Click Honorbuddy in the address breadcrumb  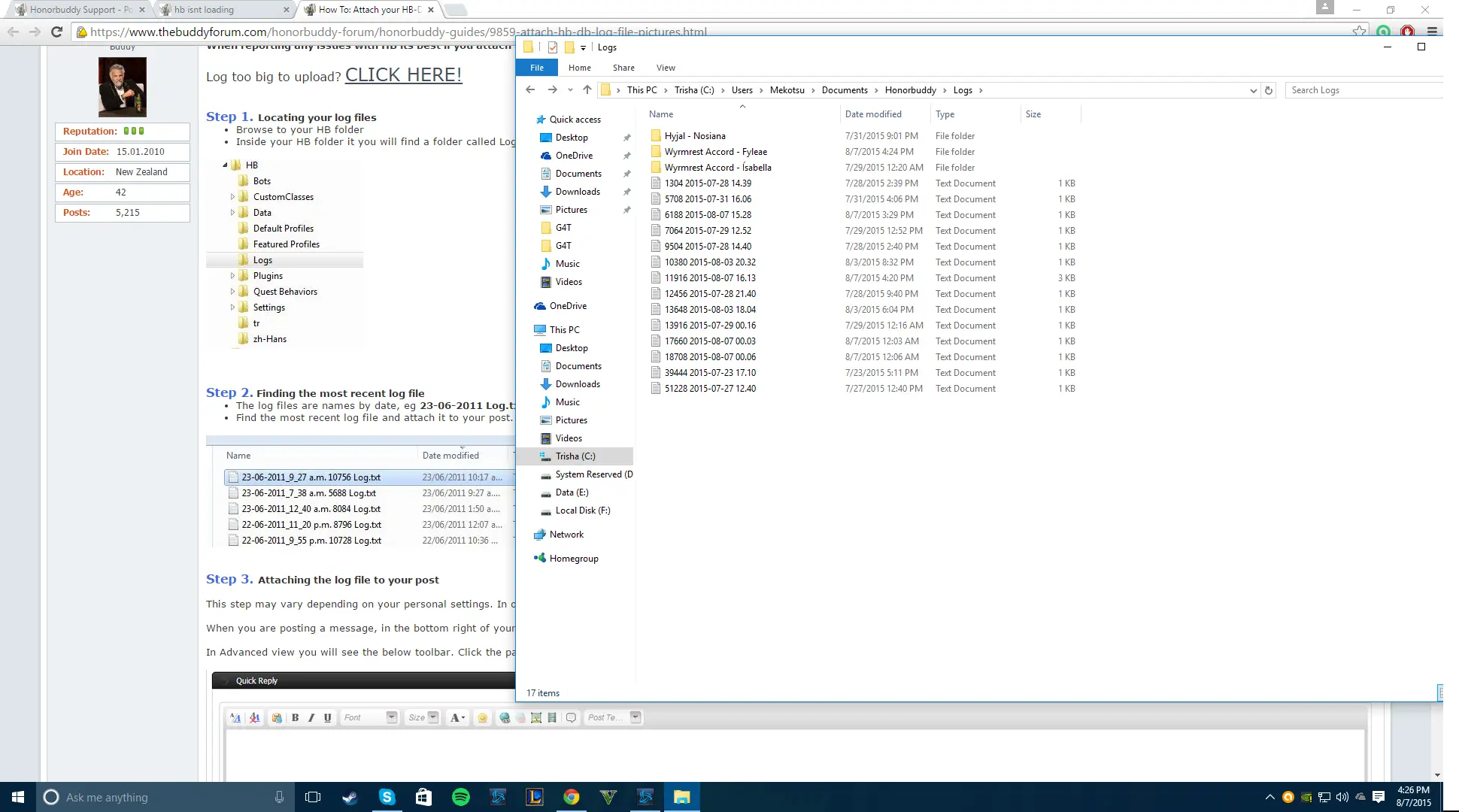coord(910,90)
